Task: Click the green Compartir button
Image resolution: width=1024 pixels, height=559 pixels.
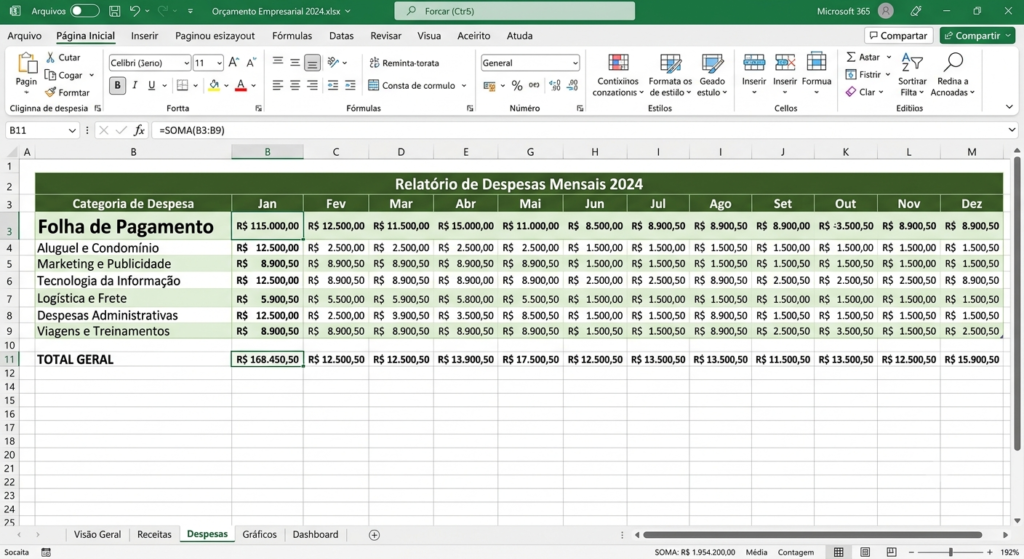Action: click(x=977, y=36)
